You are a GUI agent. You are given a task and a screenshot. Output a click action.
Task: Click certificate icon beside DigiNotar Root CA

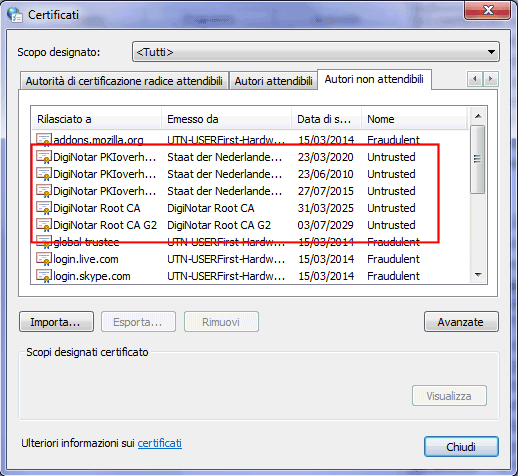[44, 208]
